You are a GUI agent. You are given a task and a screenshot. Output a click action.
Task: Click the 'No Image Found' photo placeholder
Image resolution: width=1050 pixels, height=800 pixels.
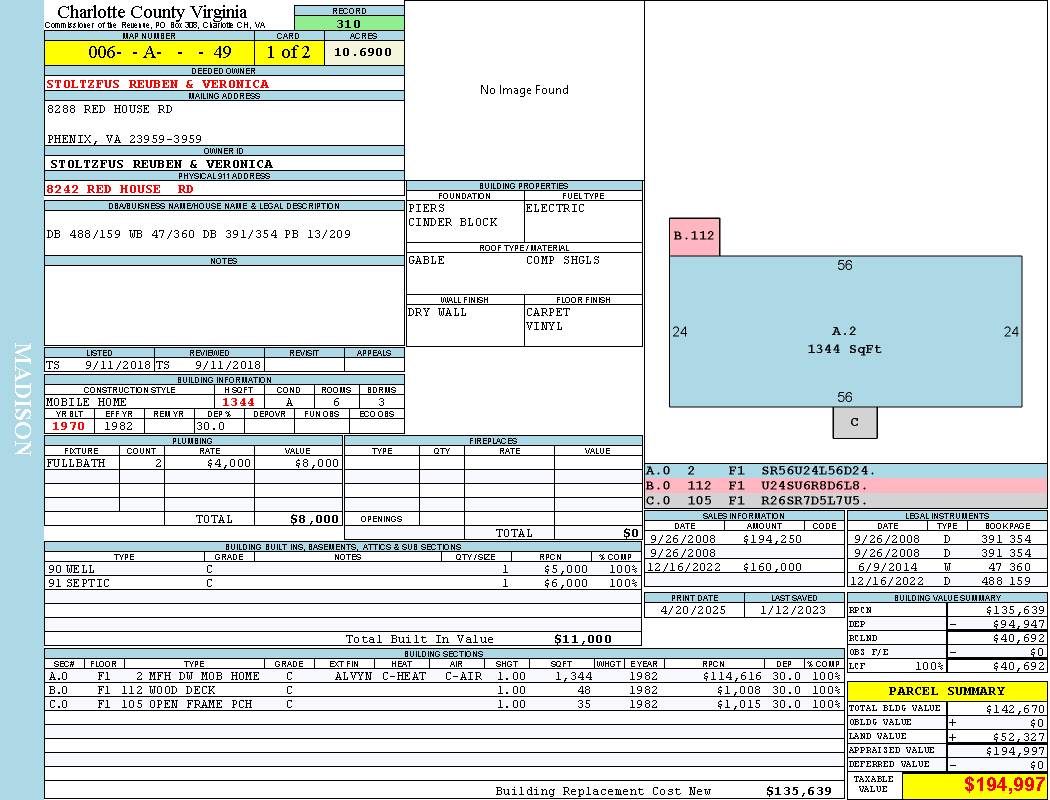pos(524,90)
